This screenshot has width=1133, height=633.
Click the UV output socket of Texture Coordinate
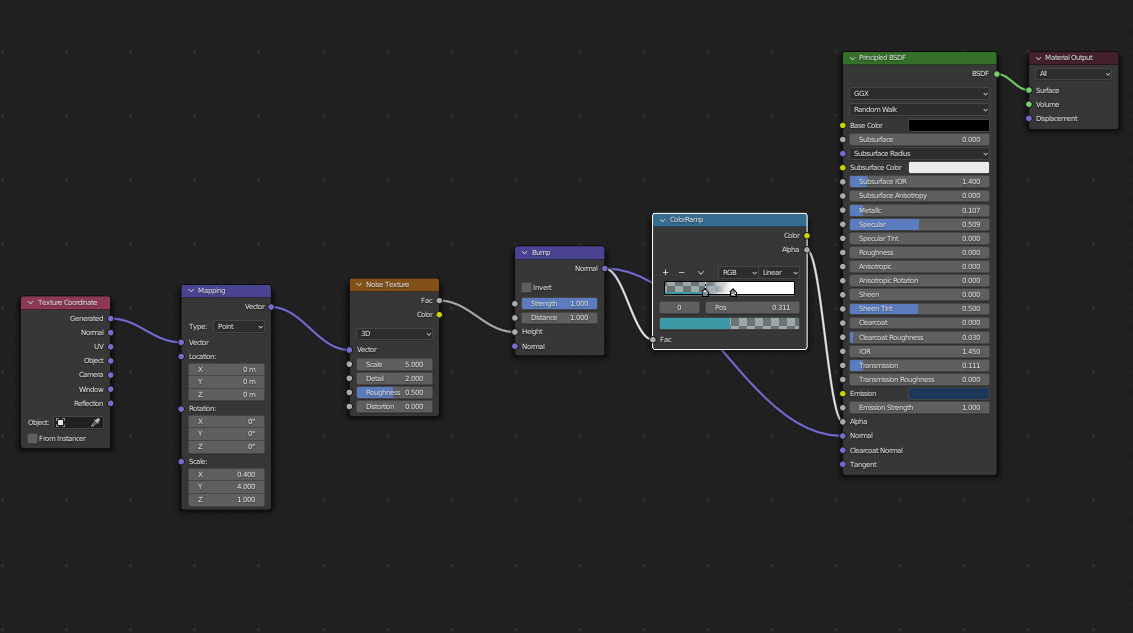click(111, 347)
